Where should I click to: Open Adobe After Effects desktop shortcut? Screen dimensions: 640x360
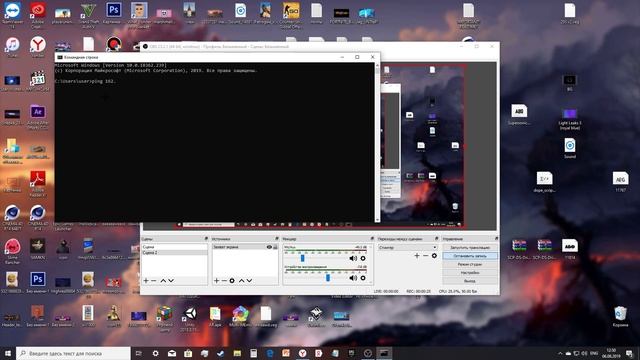coord(38,116)
